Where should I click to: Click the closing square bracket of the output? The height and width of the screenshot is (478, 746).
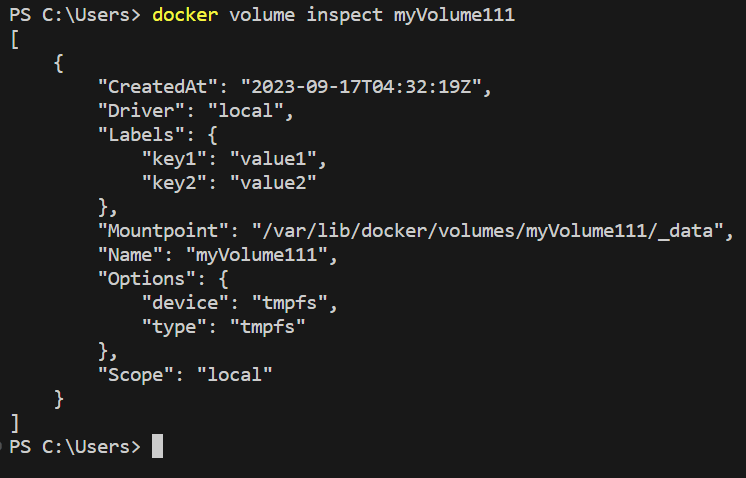(x=14, y=423)
